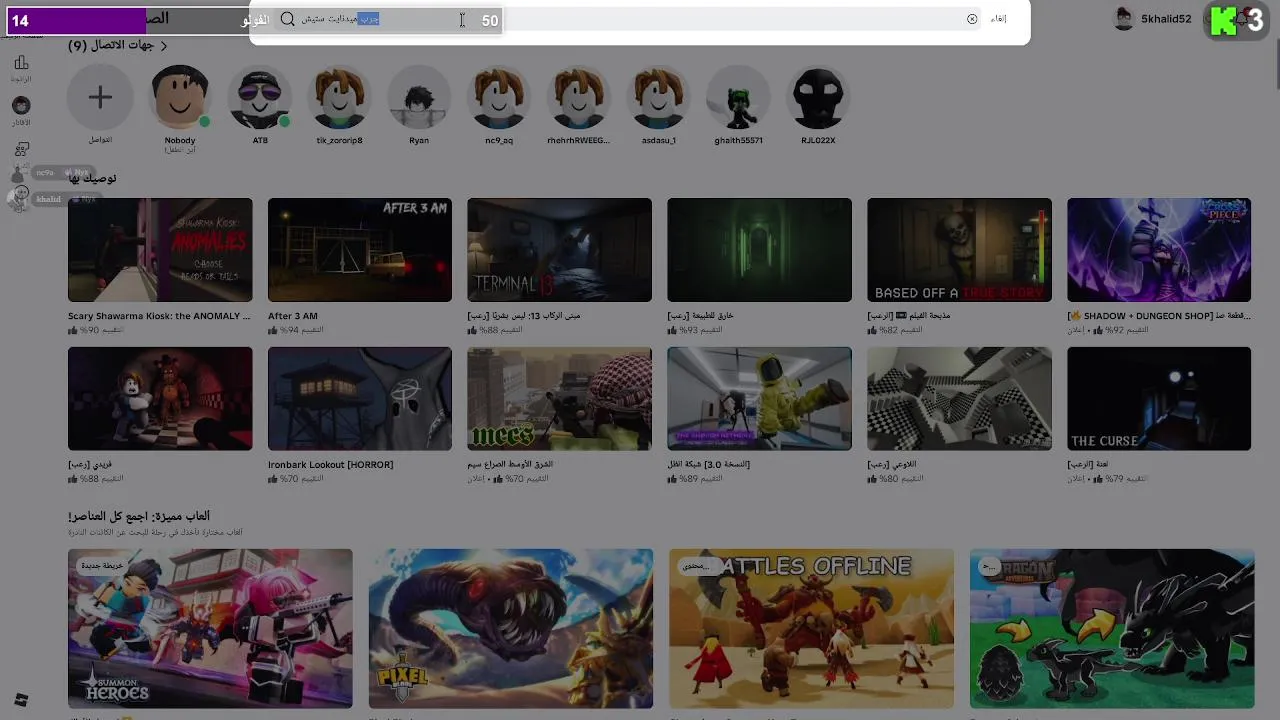Open RJL022X's avatar in contacts

click(x=818, y=97)
